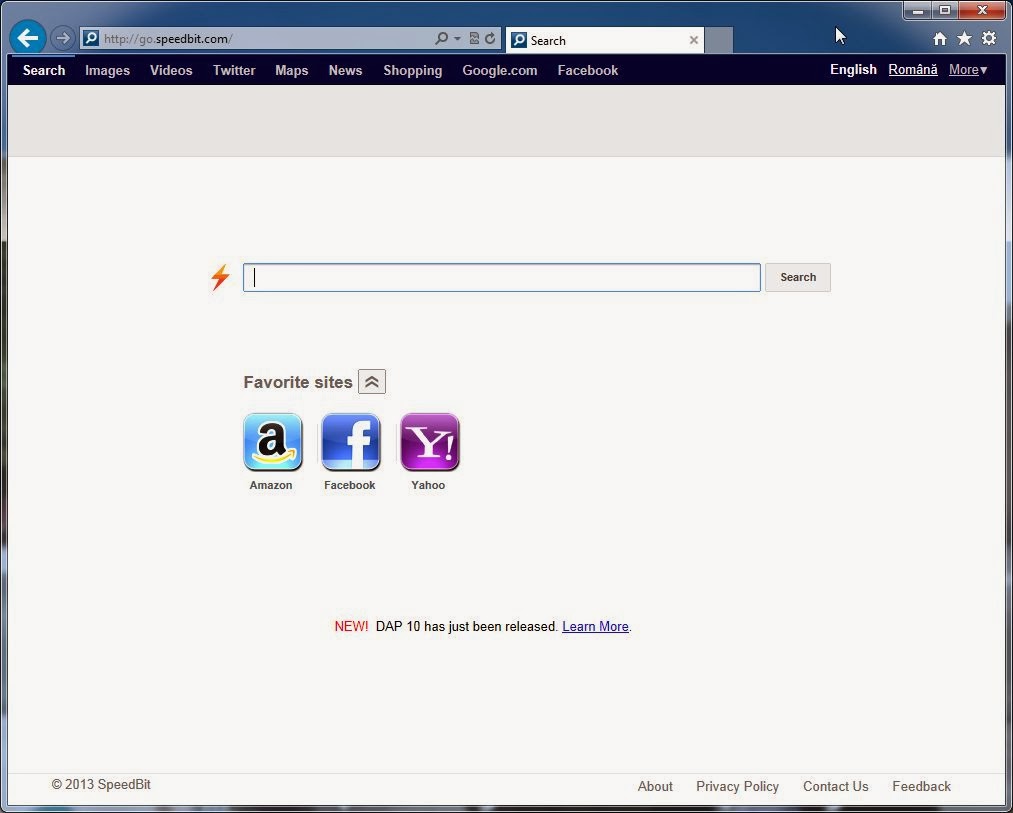Switch to the Images search category
The height and width of the screenshot is (813, 1013).
point(107,70)
